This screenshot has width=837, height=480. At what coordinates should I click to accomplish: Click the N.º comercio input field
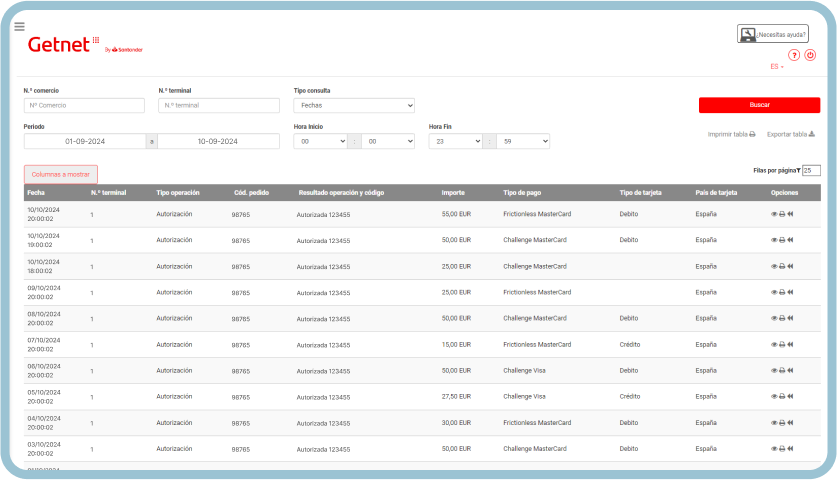tap(84, 105)
